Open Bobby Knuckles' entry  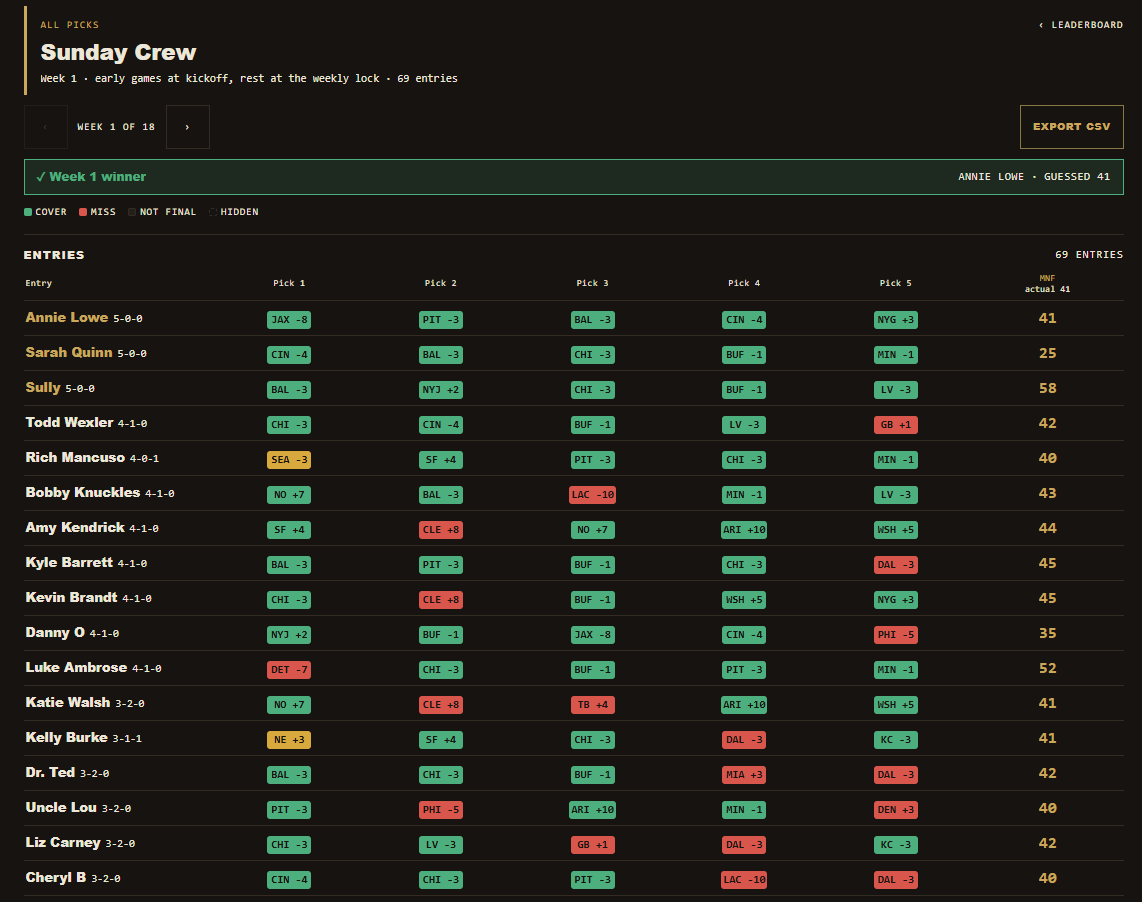click(x=82, y=493)
